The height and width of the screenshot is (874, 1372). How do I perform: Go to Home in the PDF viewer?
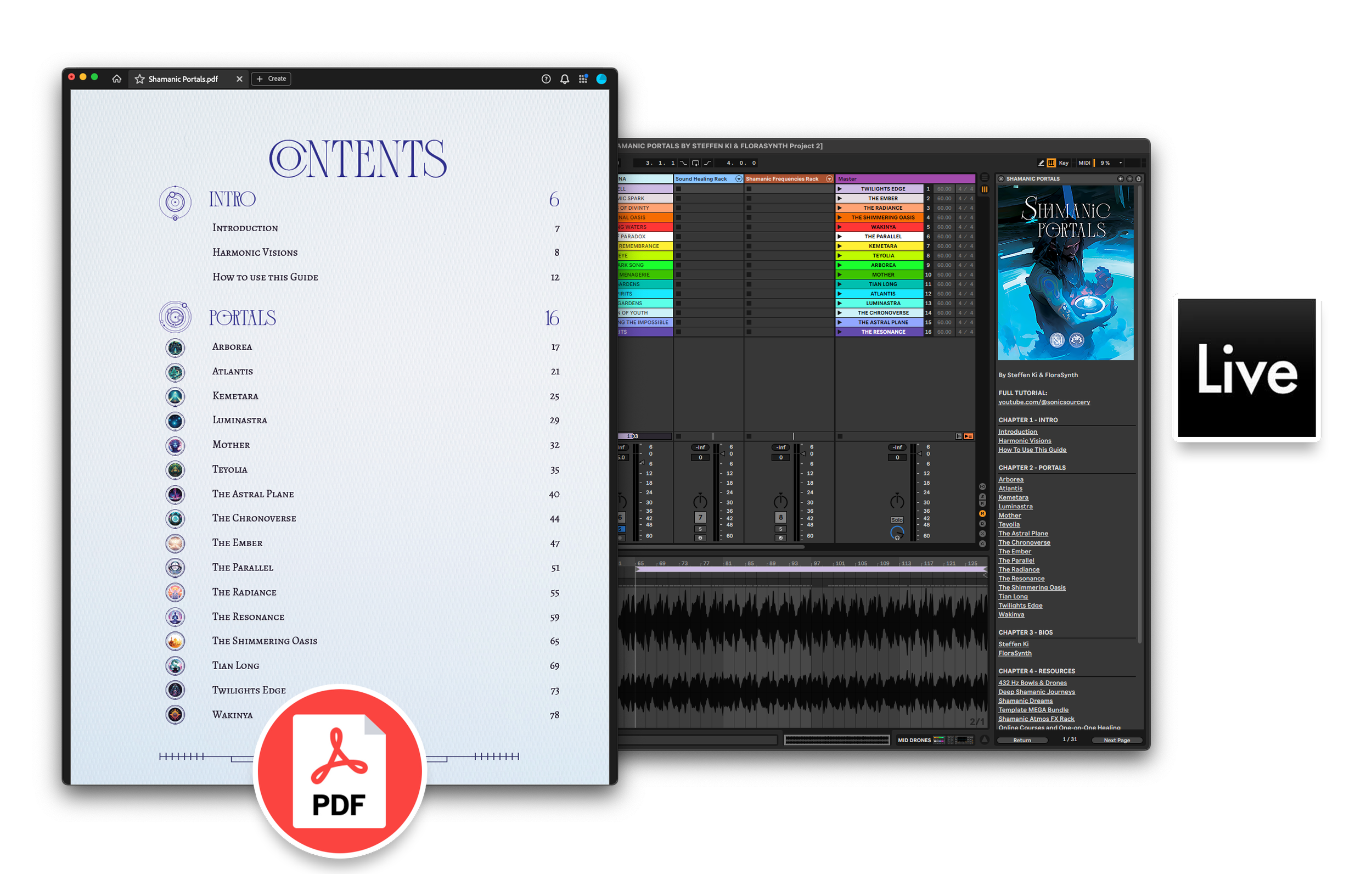click(x=117, y=79)
